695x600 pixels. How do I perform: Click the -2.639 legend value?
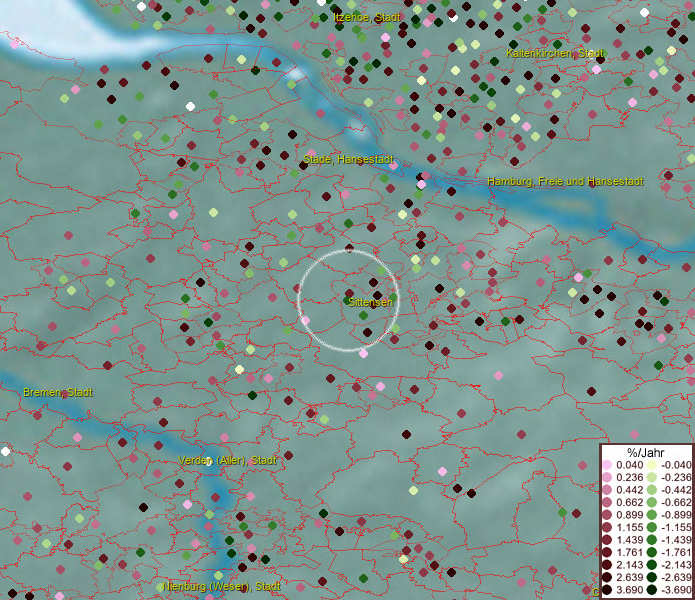[x=676, y=577]
